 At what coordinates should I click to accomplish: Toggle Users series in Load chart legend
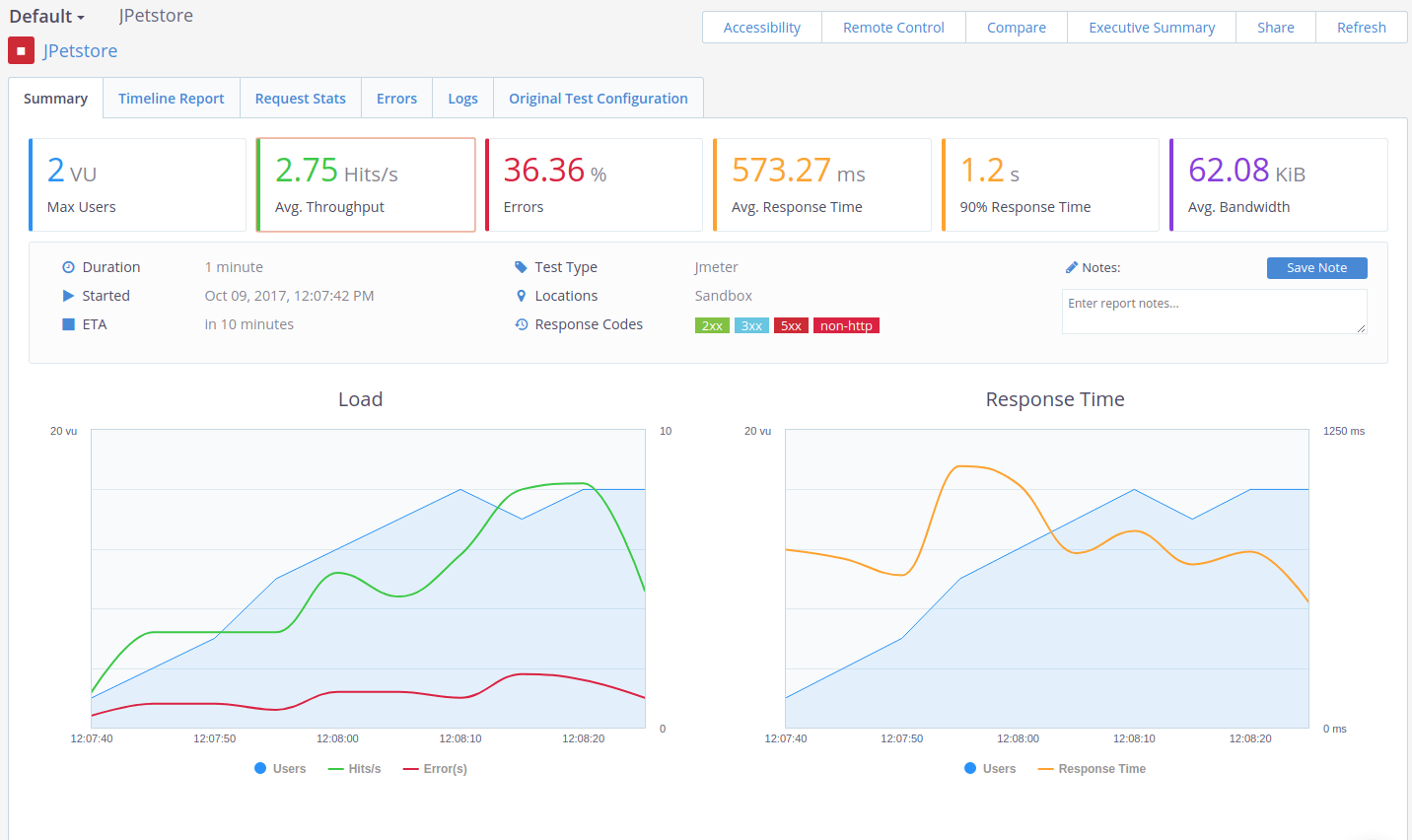click(x=280, y=769)
